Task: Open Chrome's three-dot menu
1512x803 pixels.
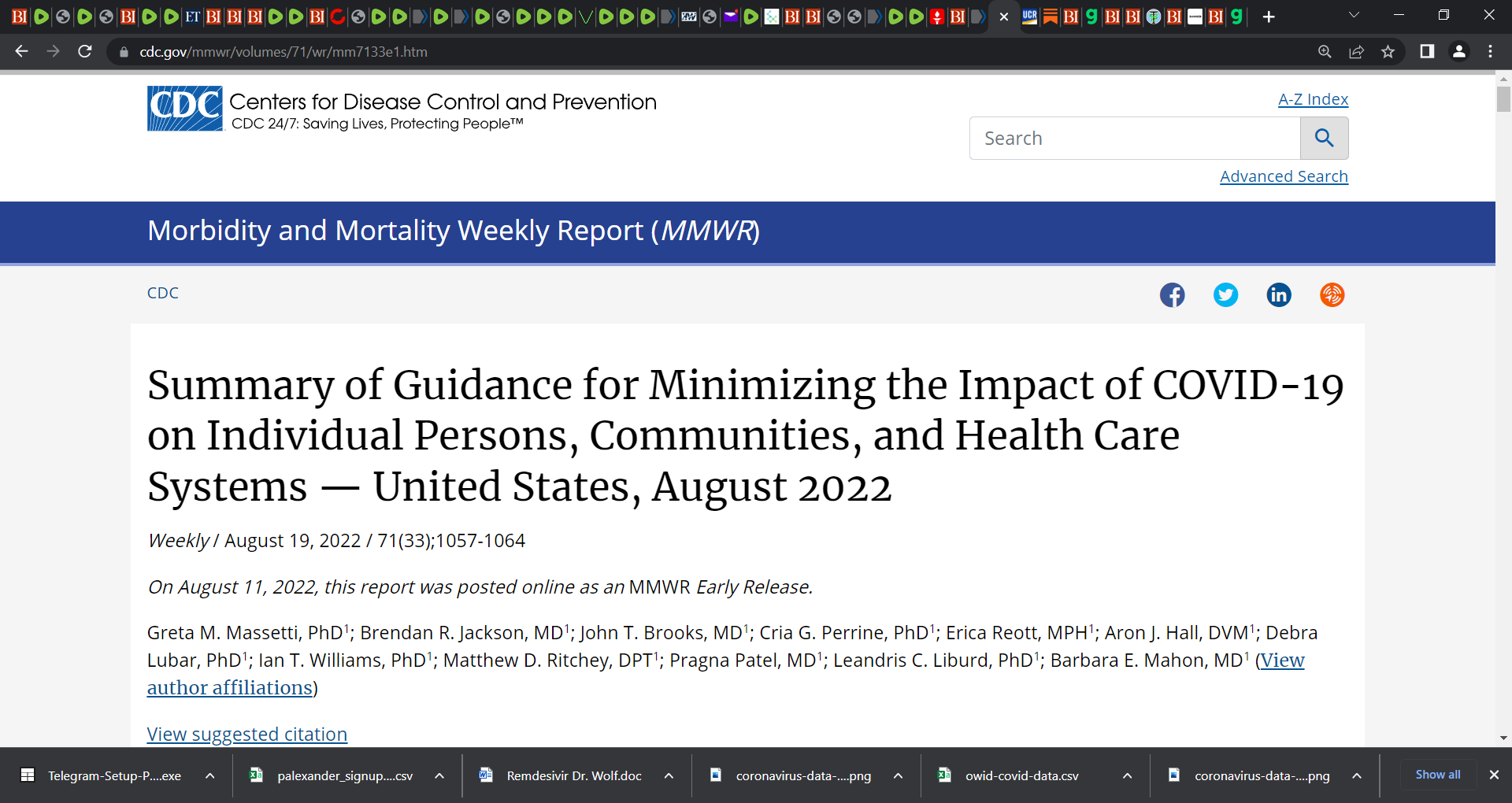Action: point(1490,51)
